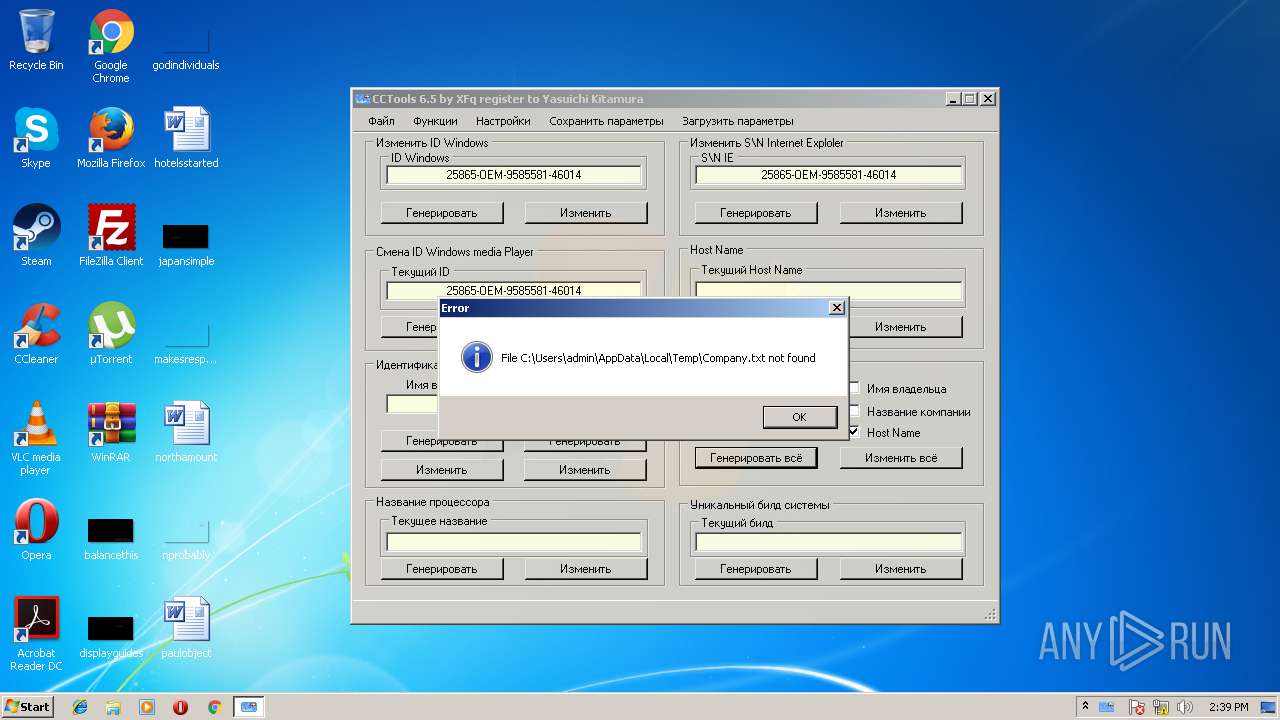Click Изменить under Название процессора
The height and width of the screenshot is (720, 1280).
[x=586, y=569]
